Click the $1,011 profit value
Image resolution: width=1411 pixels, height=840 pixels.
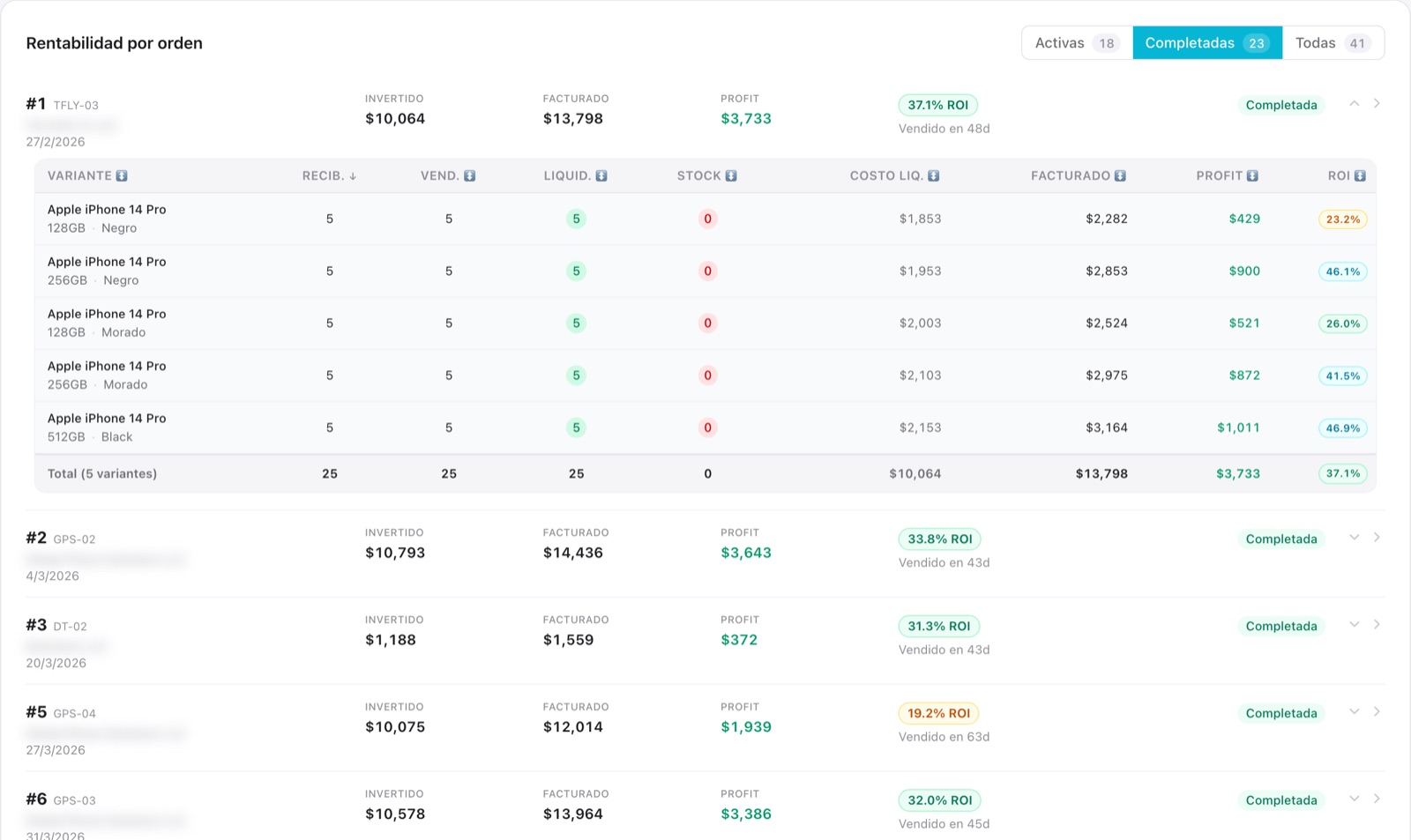1238,427
